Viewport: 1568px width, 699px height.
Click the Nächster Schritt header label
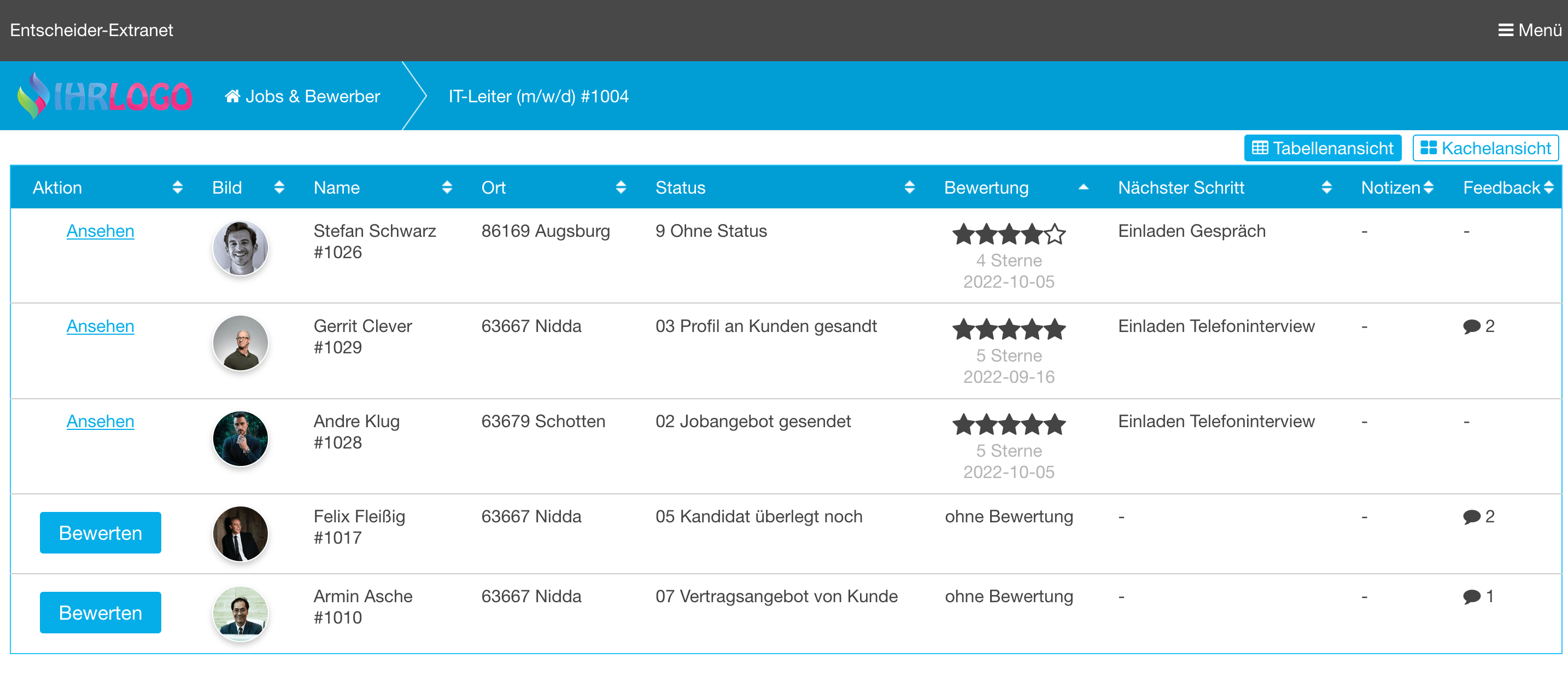coord(1181,188)
